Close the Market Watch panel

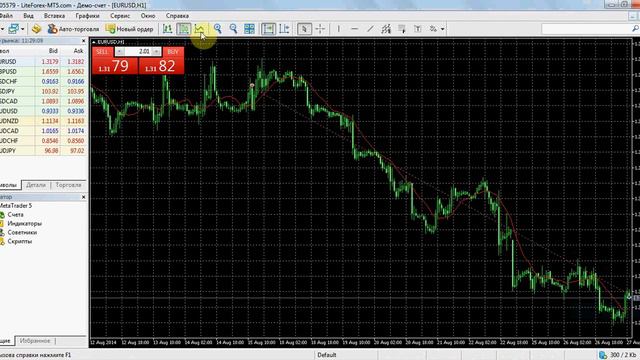pos(83,41)
